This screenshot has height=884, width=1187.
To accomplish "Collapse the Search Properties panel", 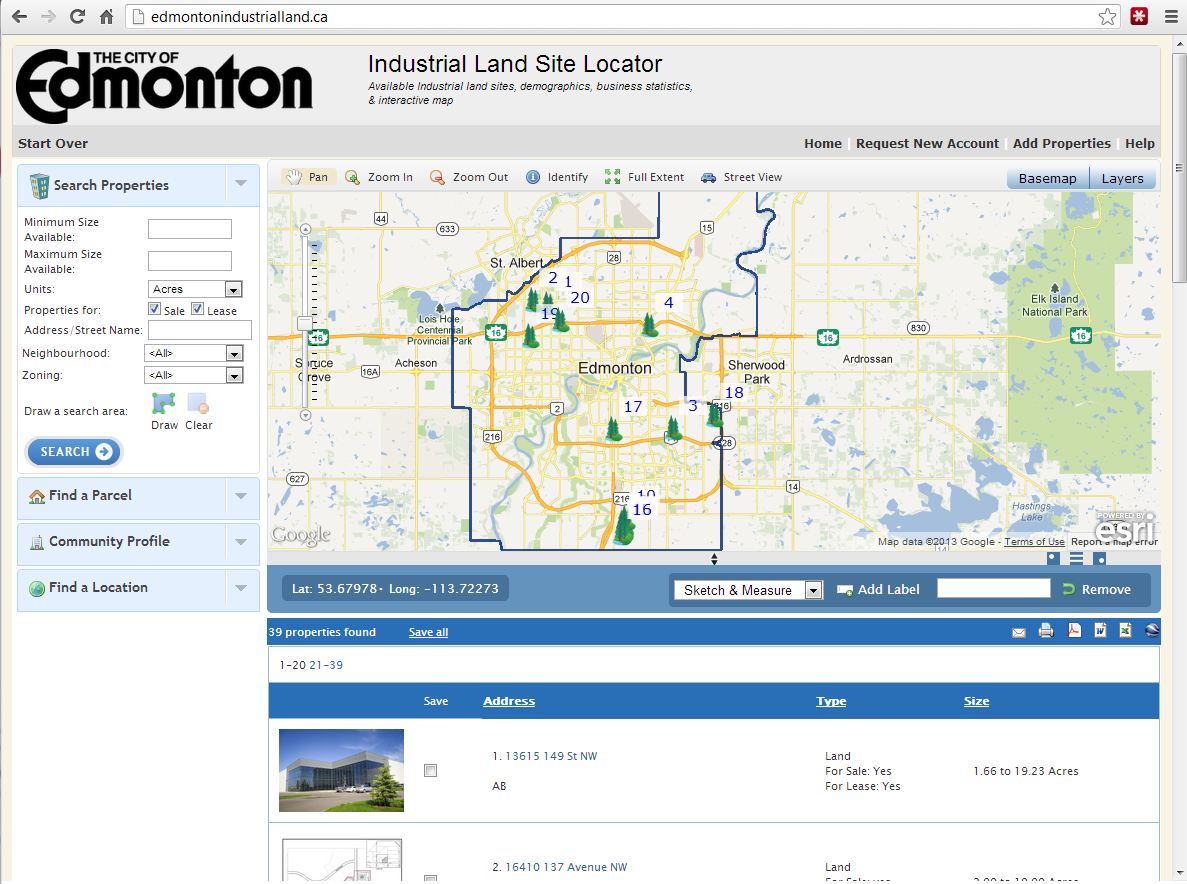I will click(x=241, y=183).
